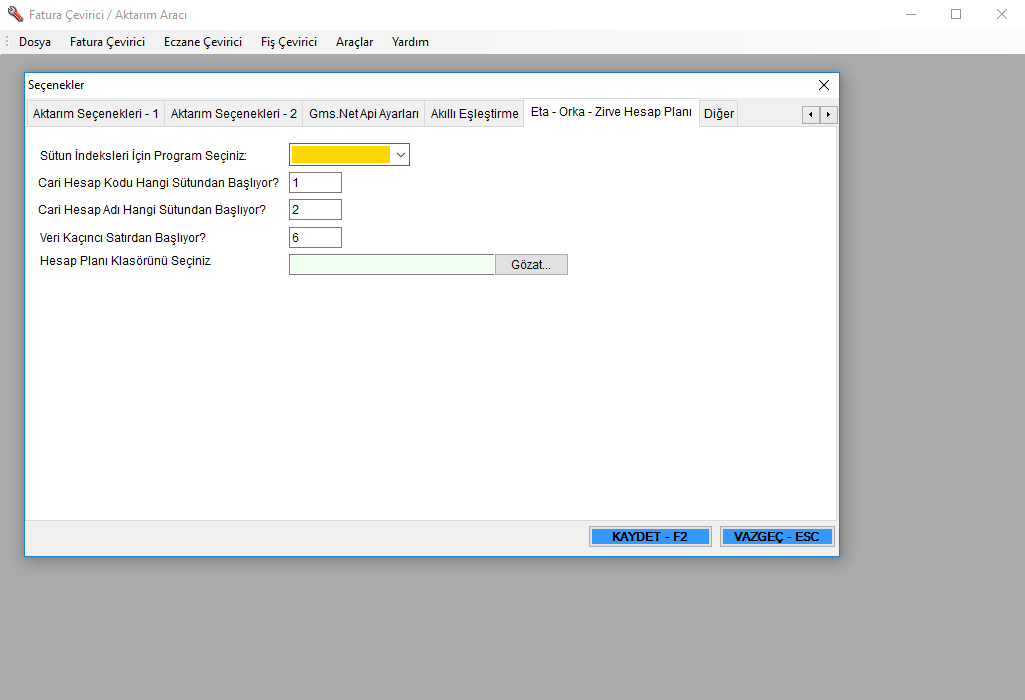Open the Dosya menu

pos(35,42)
